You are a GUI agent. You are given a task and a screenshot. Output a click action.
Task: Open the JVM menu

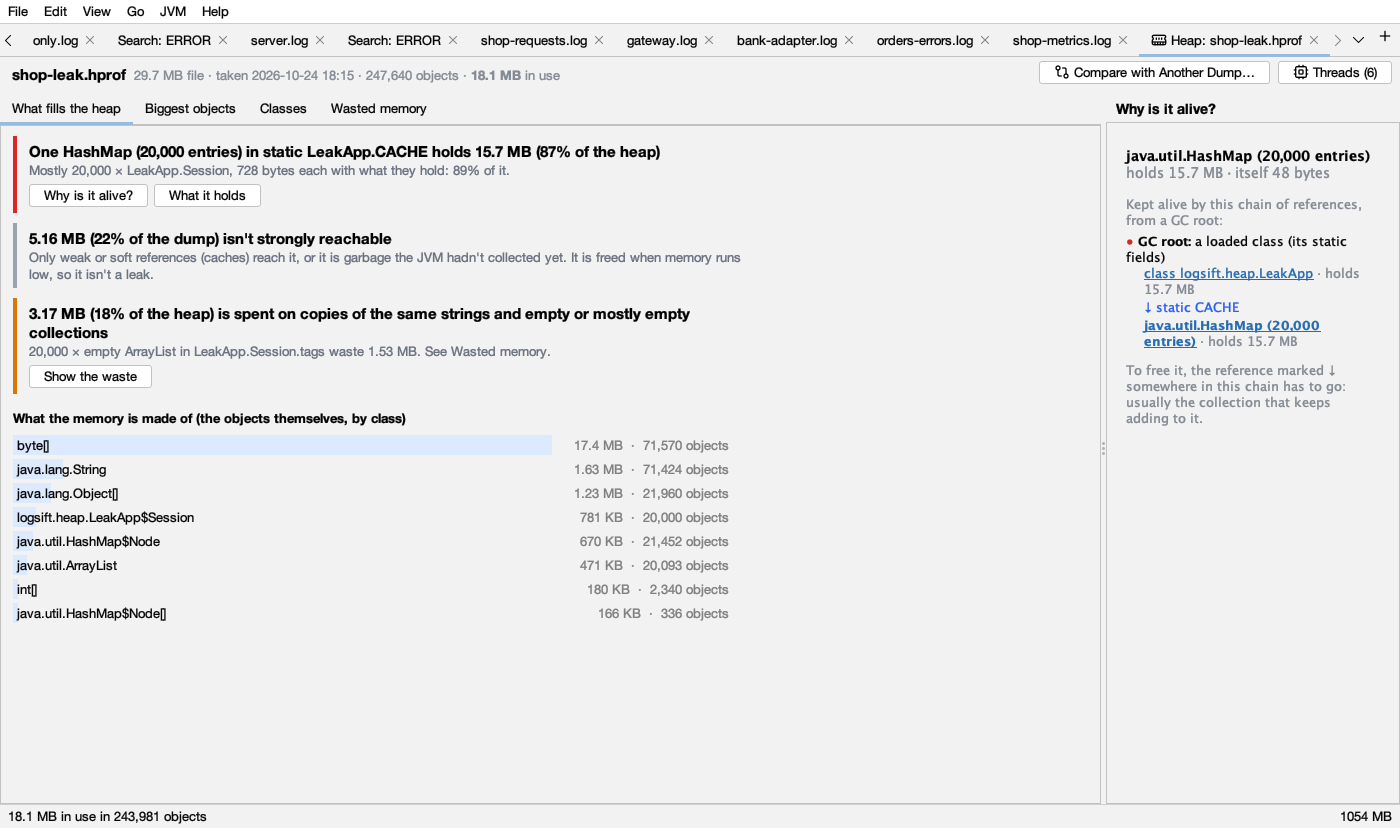click(x=173, y=12)
